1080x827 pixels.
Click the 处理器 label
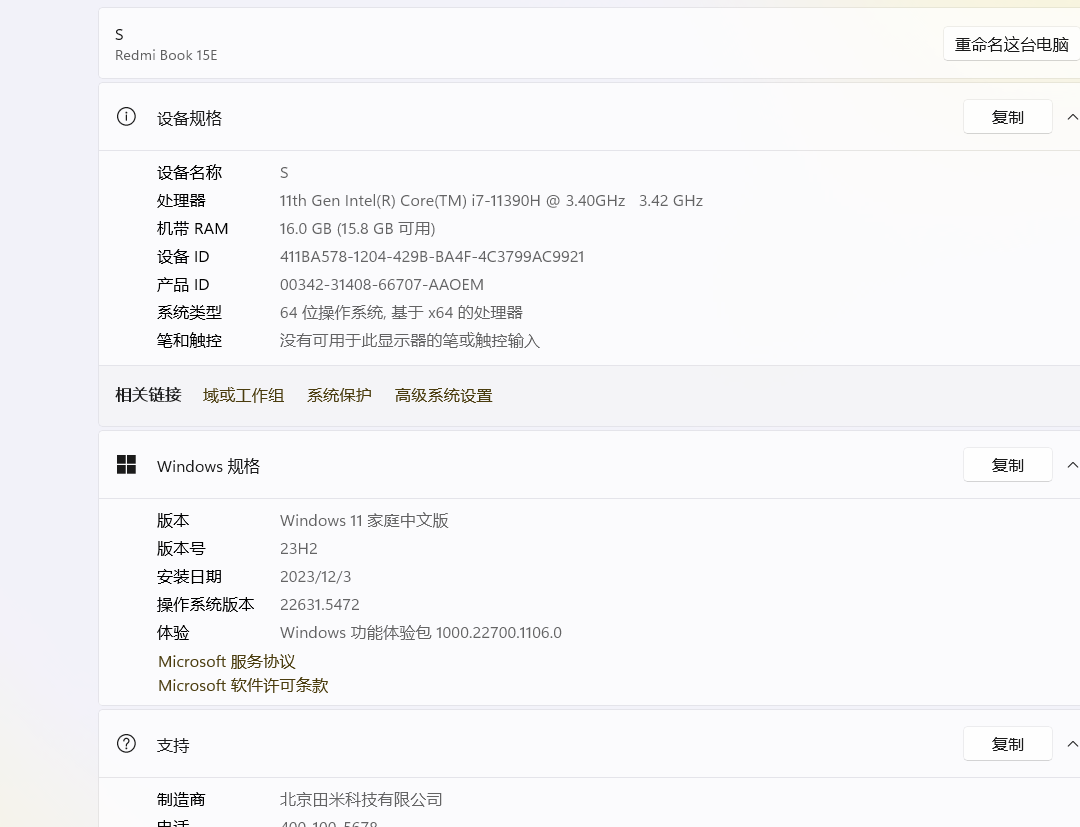181,200
